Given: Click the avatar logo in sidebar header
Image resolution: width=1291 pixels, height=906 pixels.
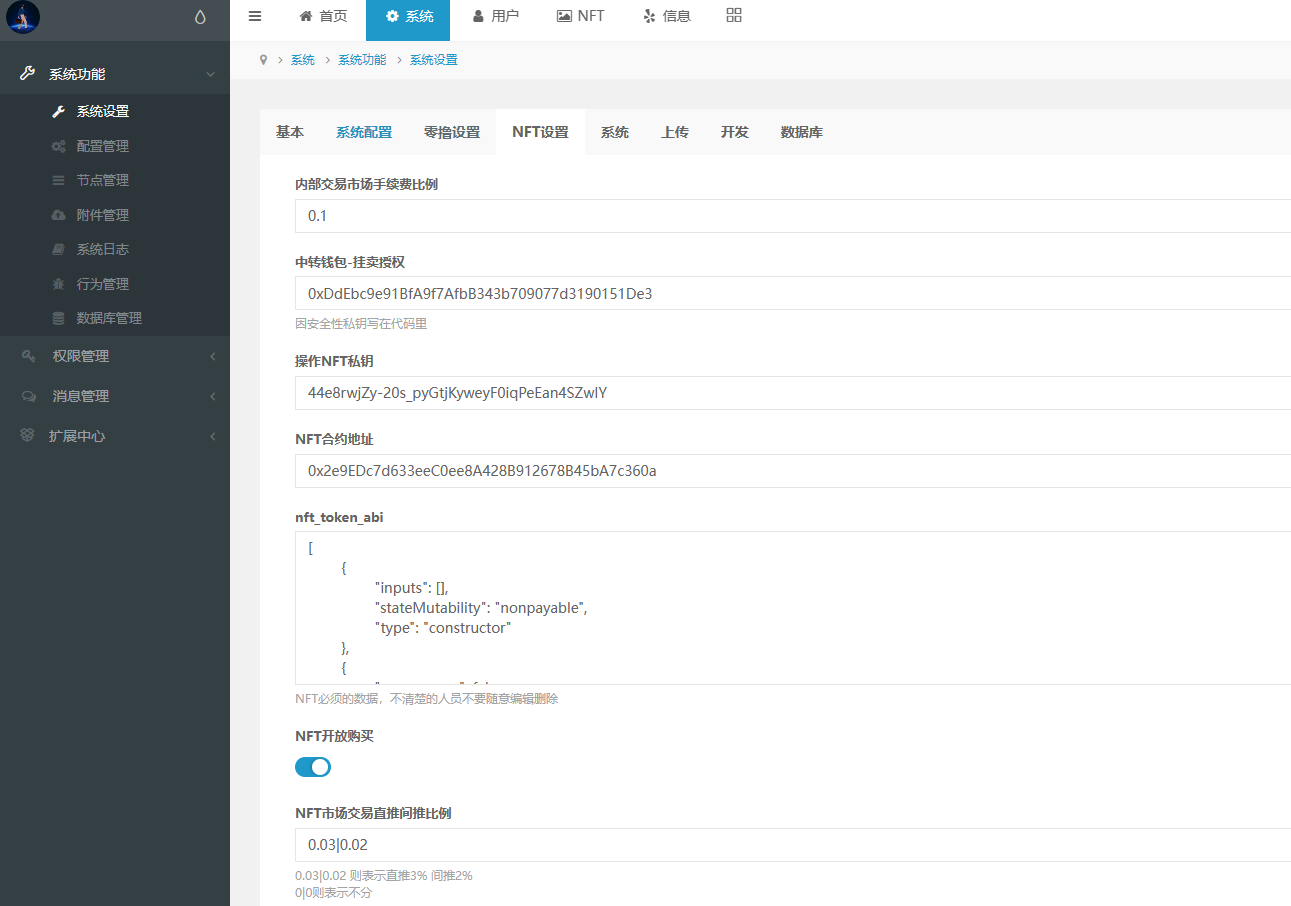Looking at the screenshot, I should point(23,17).
